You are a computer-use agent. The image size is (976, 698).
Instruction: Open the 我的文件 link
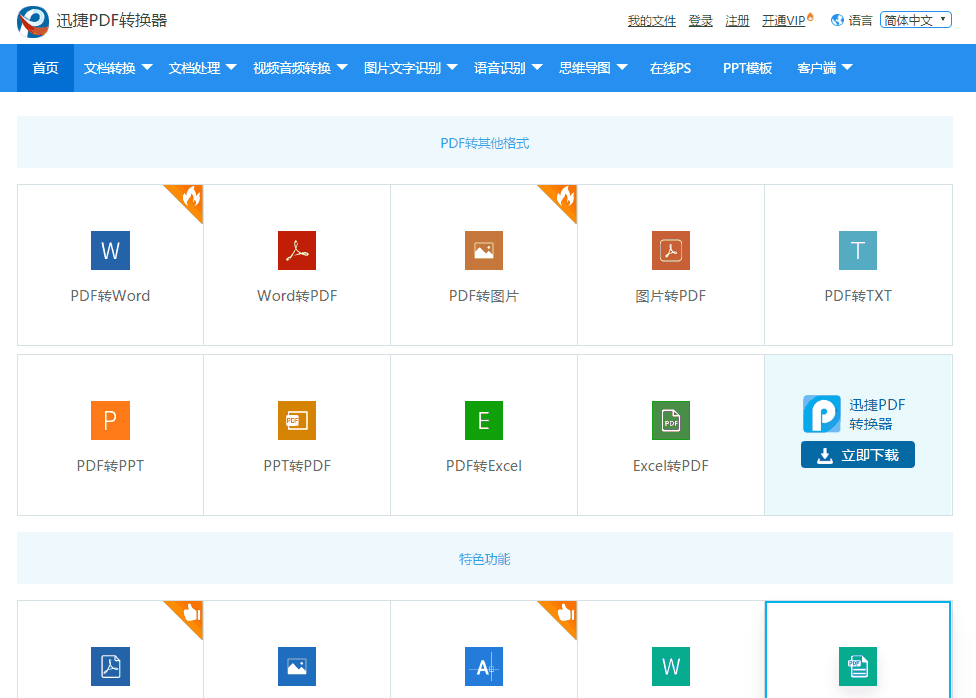[x=652, y=21]
